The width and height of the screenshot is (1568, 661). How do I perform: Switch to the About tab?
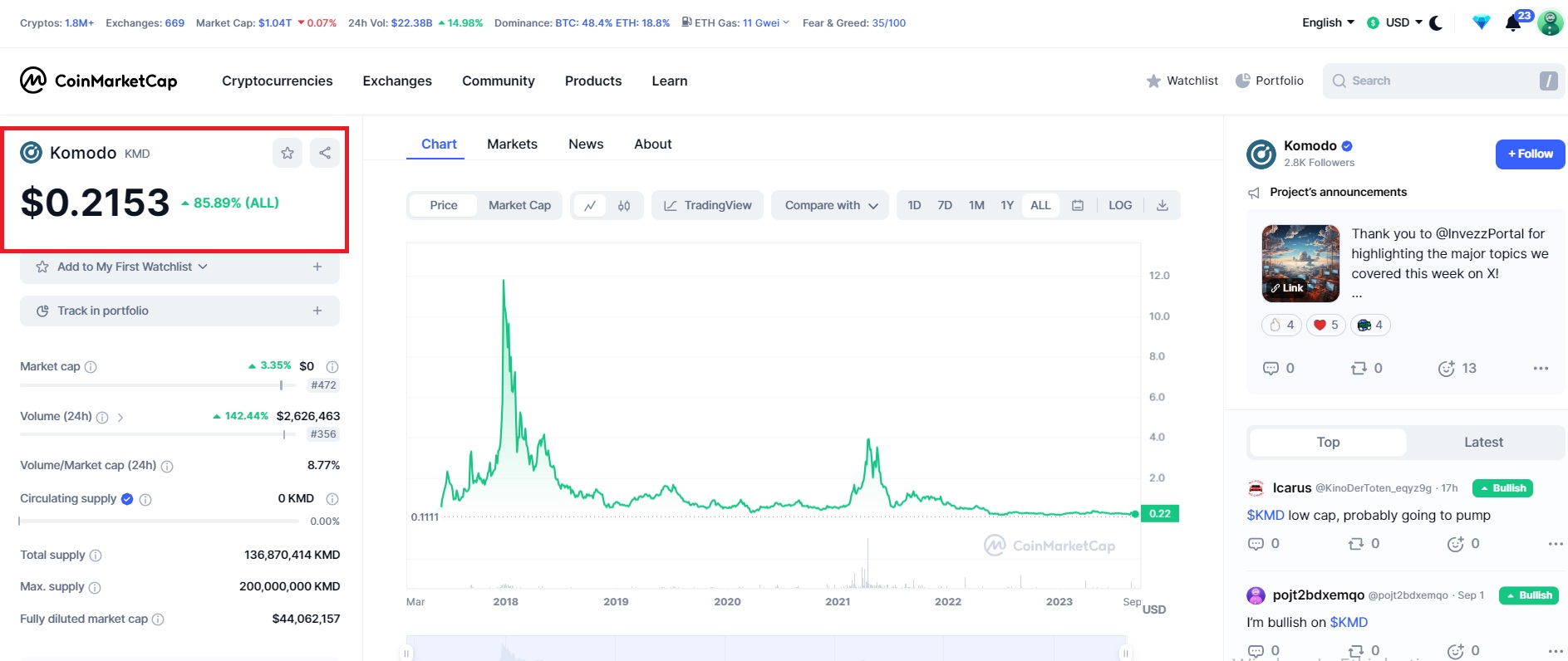(653, 144)
